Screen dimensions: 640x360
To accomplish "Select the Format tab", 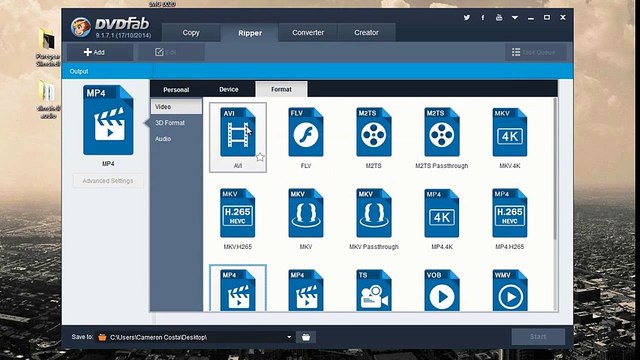I will (x=281, y=89).
